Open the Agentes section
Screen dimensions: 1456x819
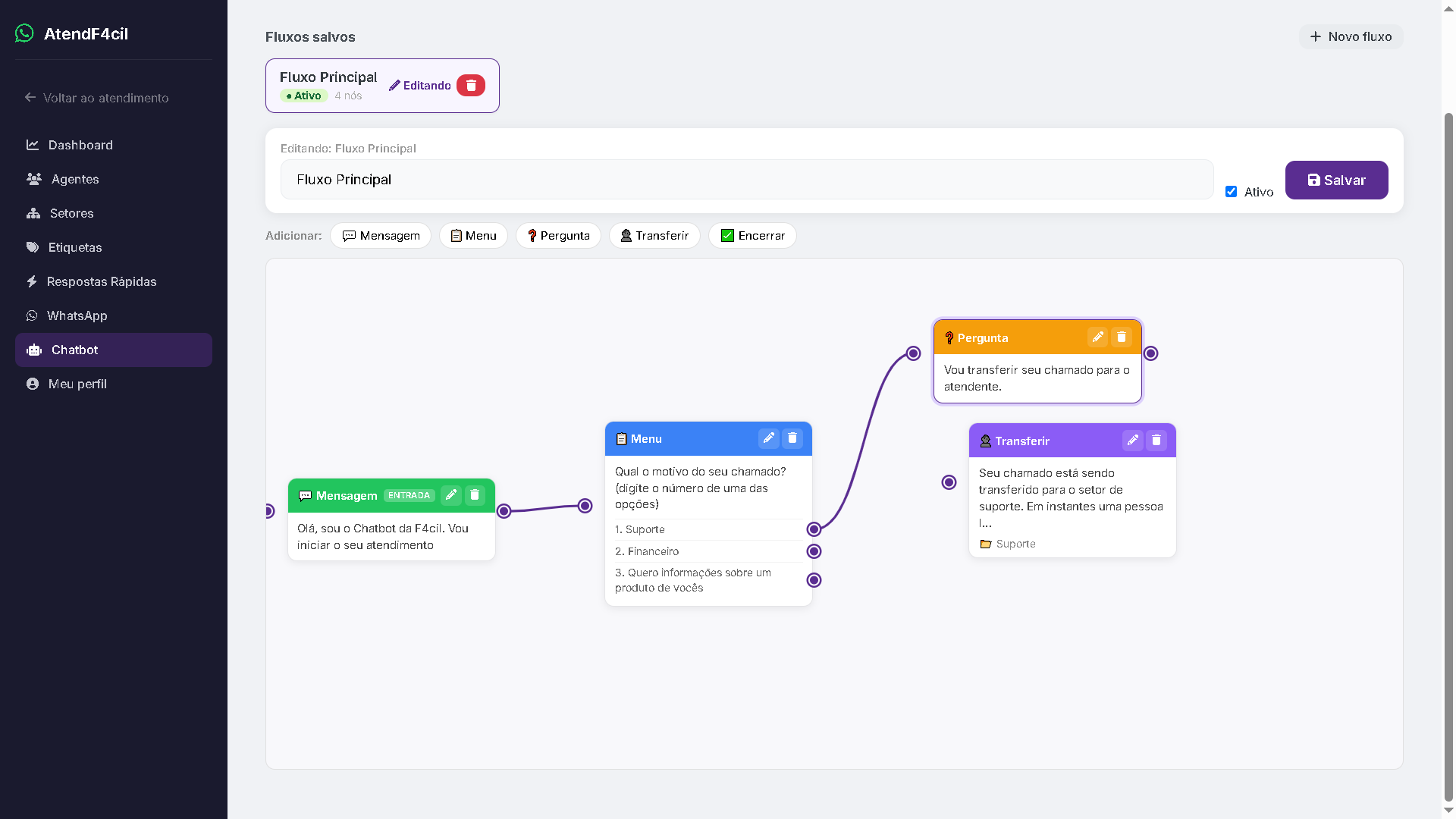114,179
